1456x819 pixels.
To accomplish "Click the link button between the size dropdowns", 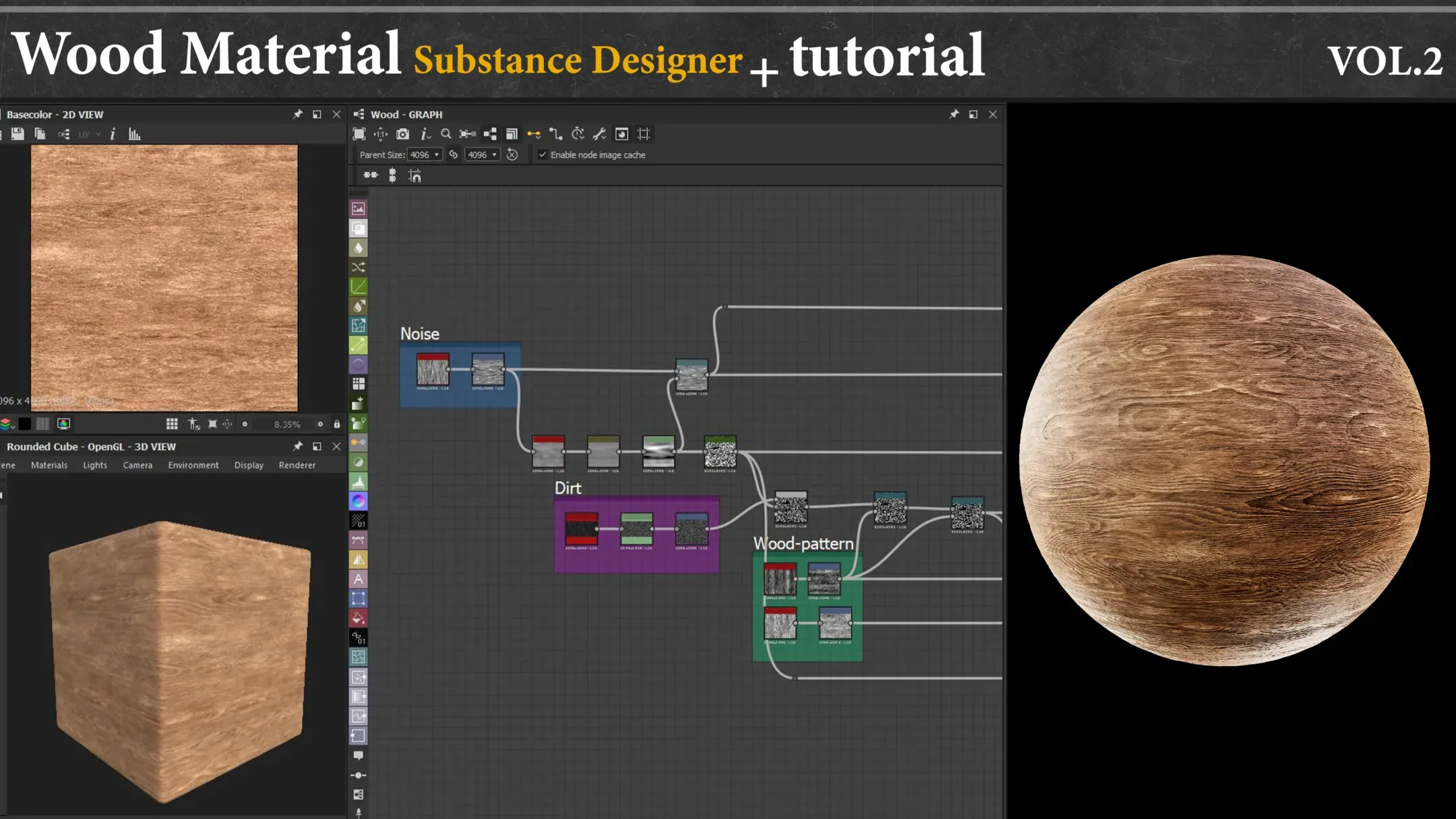I will (x=454, y=154).
